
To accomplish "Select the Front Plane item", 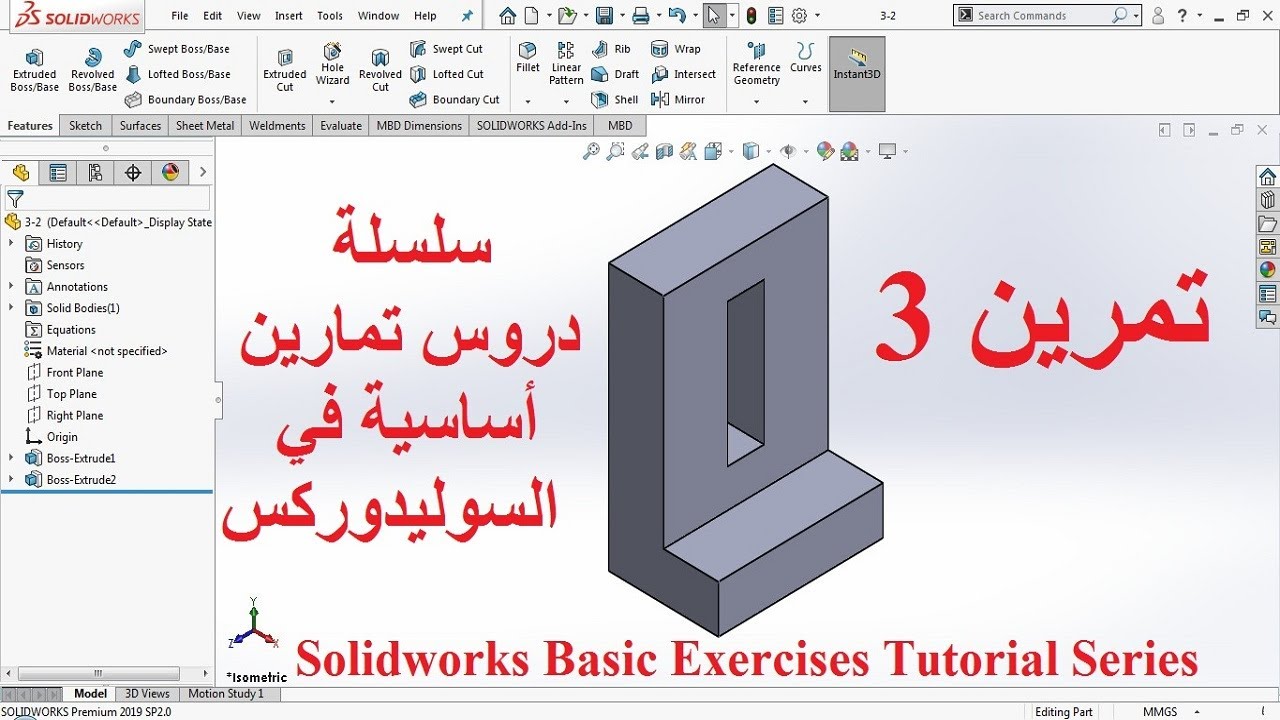I will tap(64, 372).
